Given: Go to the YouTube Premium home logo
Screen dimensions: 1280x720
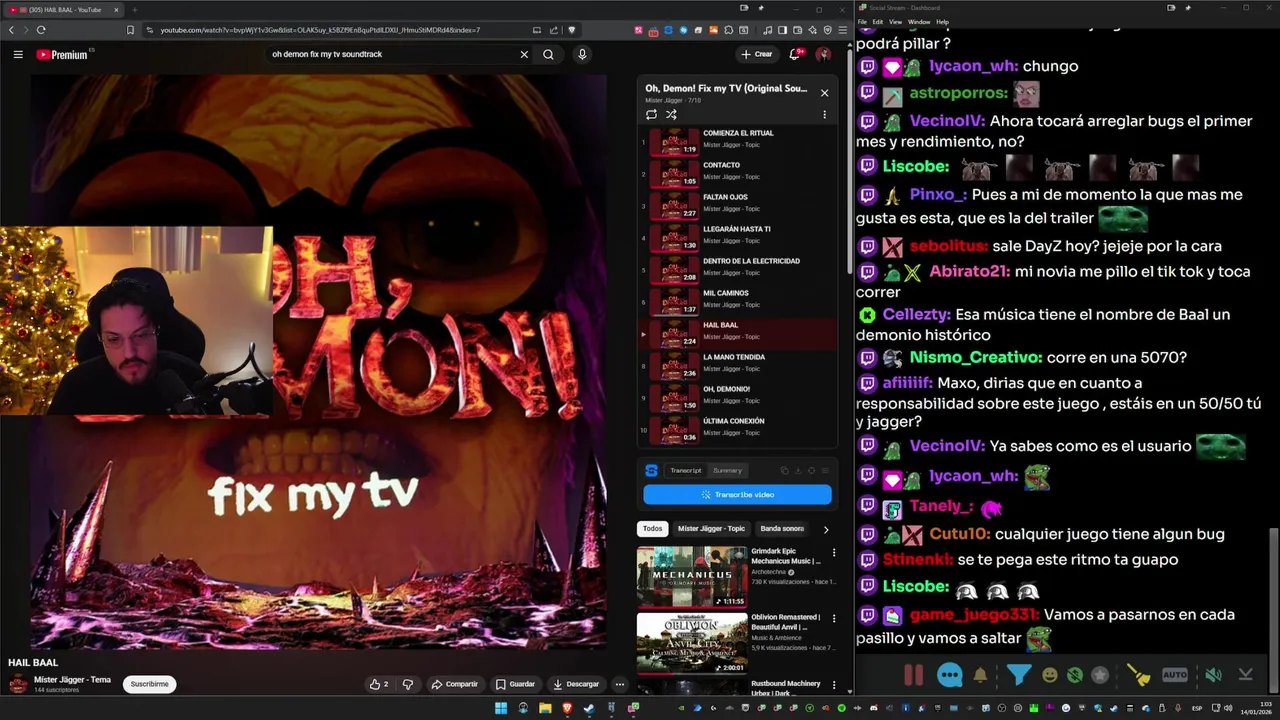Looking at the screenshot, I should [x=63, y=54].
